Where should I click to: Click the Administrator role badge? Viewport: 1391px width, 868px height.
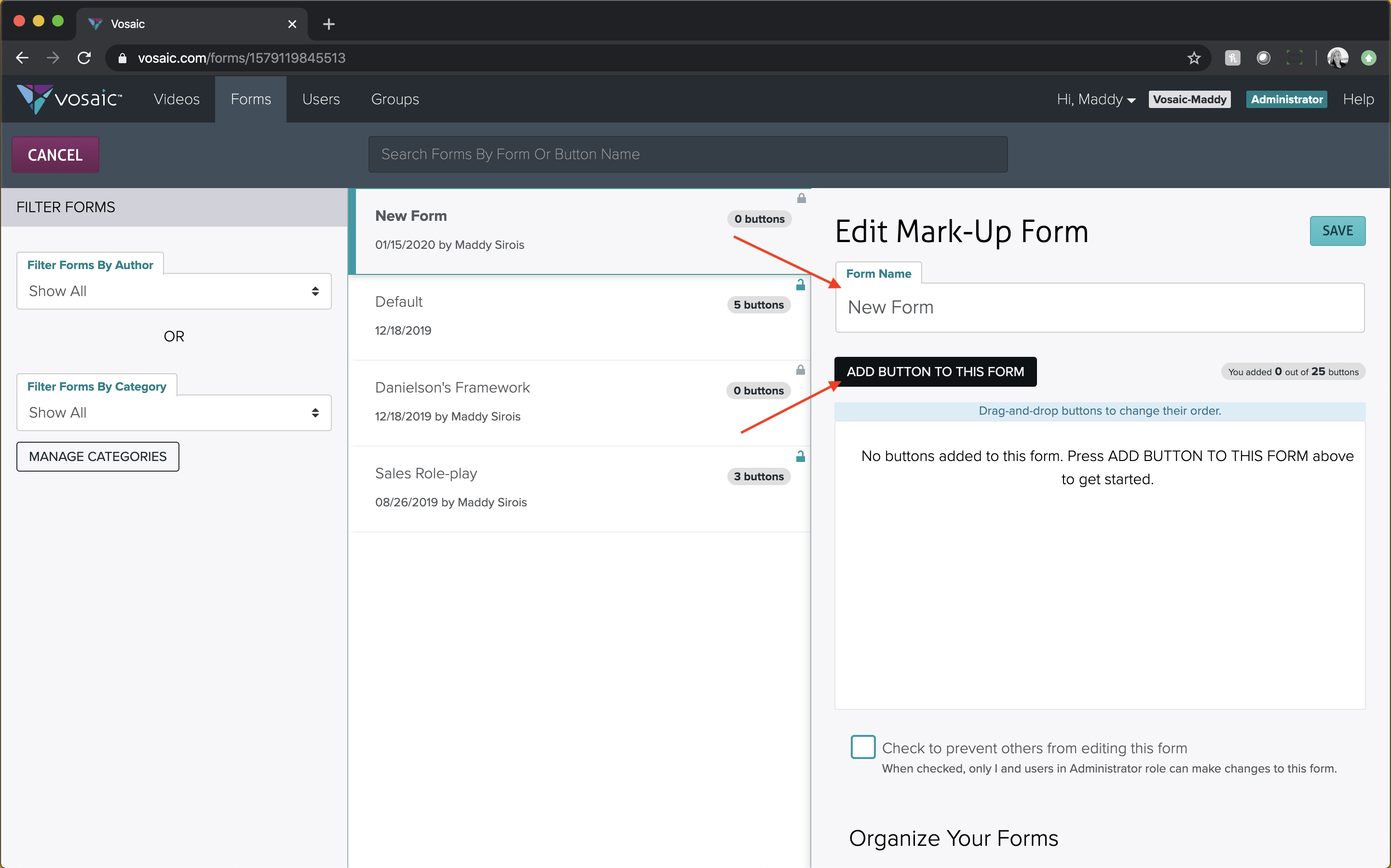click(1286, 99)
